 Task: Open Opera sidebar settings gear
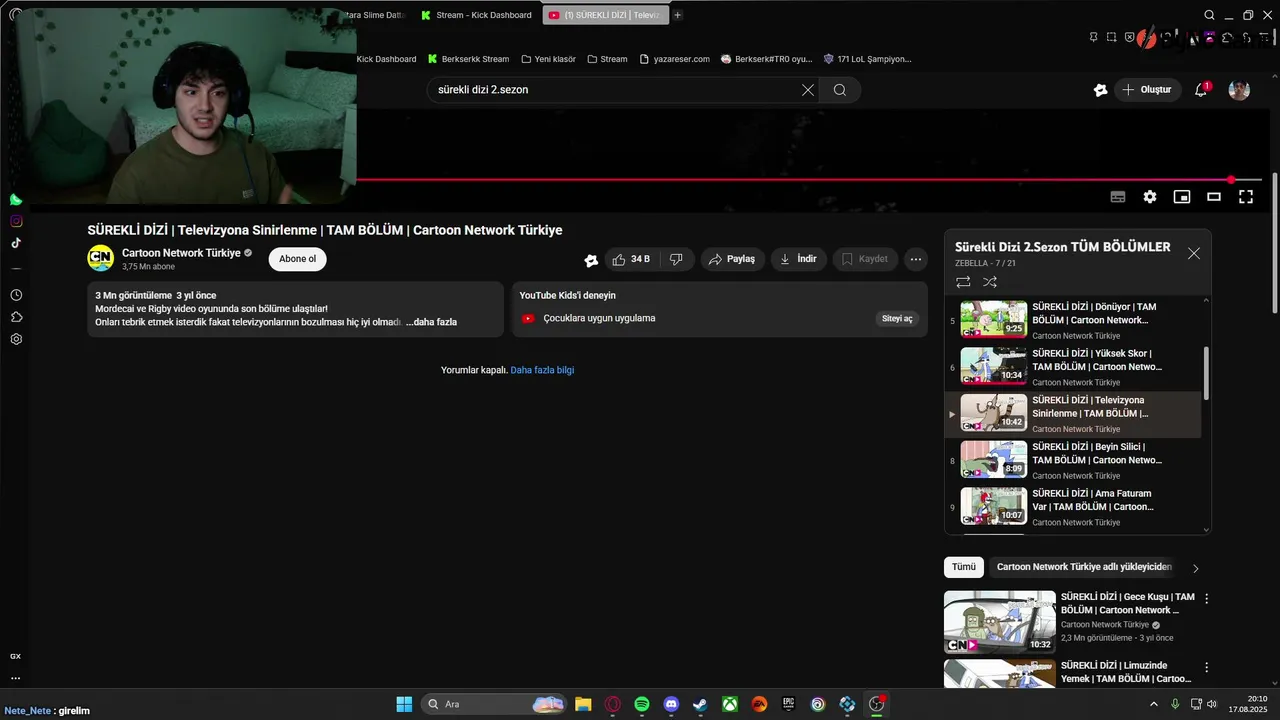(x=16, y=339)
